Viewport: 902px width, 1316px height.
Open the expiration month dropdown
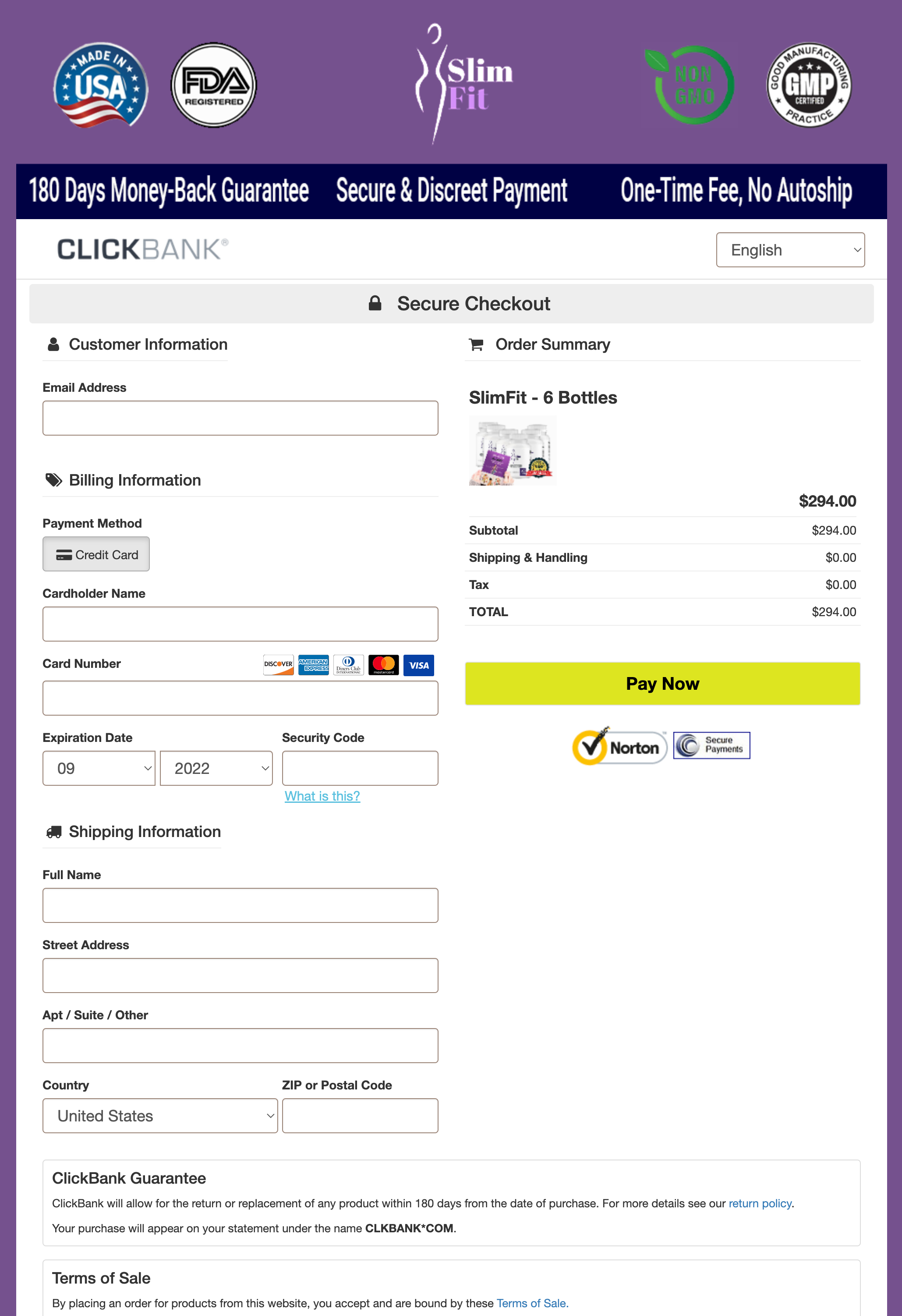(99, 768)
